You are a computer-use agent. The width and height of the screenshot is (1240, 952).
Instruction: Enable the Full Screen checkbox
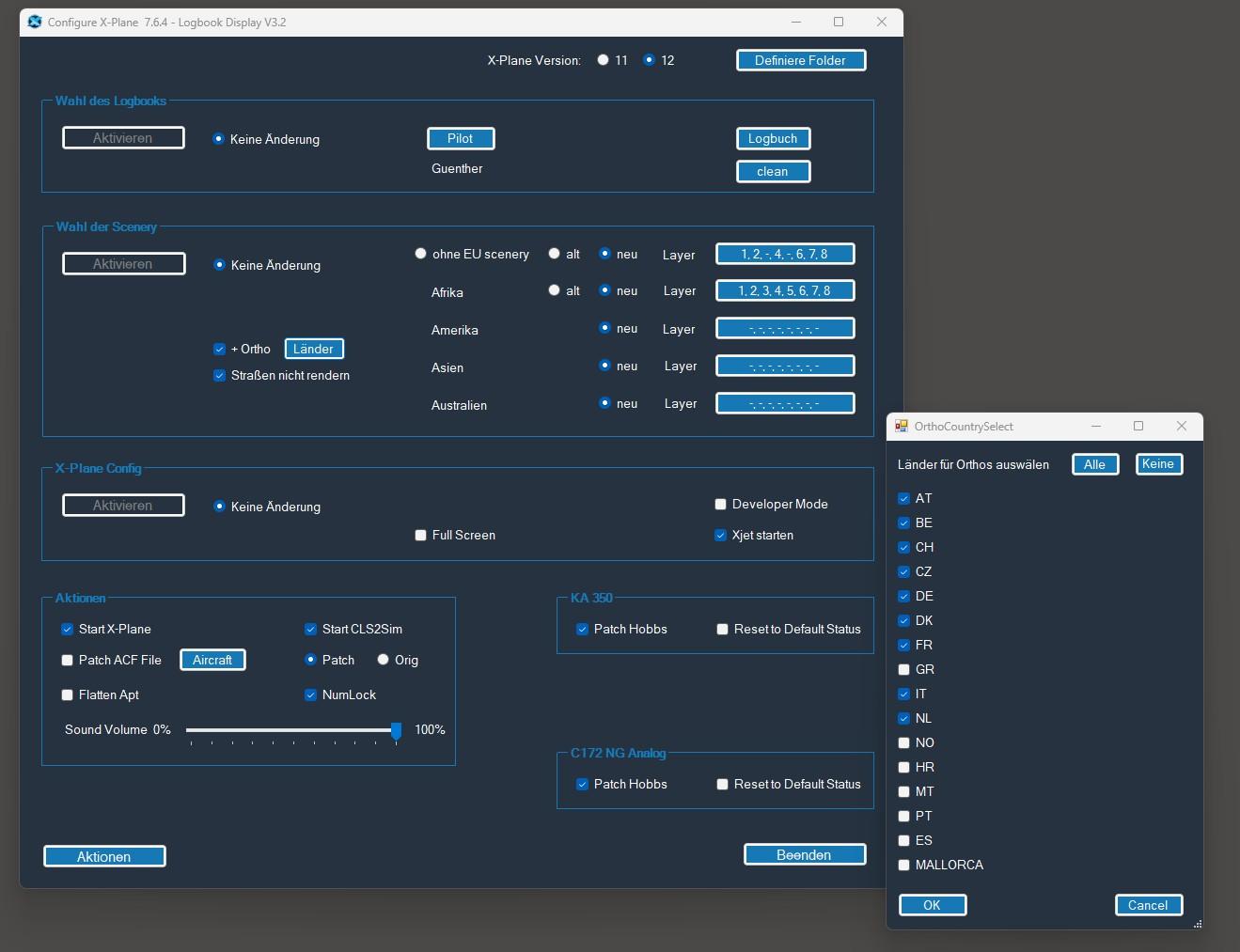click(x=421, y=535)
